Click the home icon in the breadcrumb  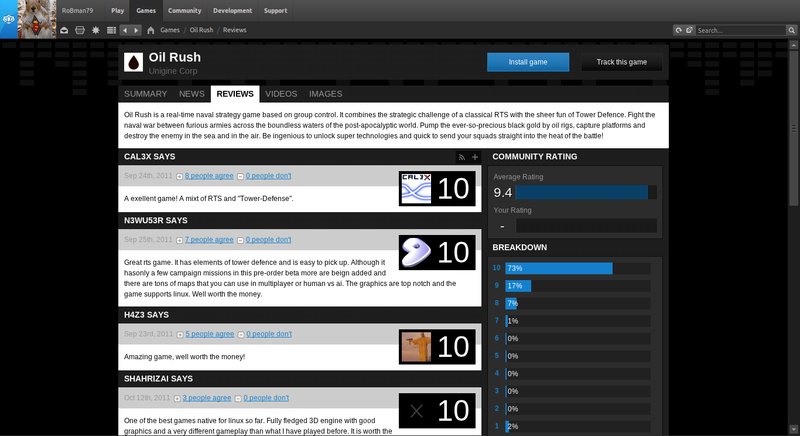[x=151, y=30]
